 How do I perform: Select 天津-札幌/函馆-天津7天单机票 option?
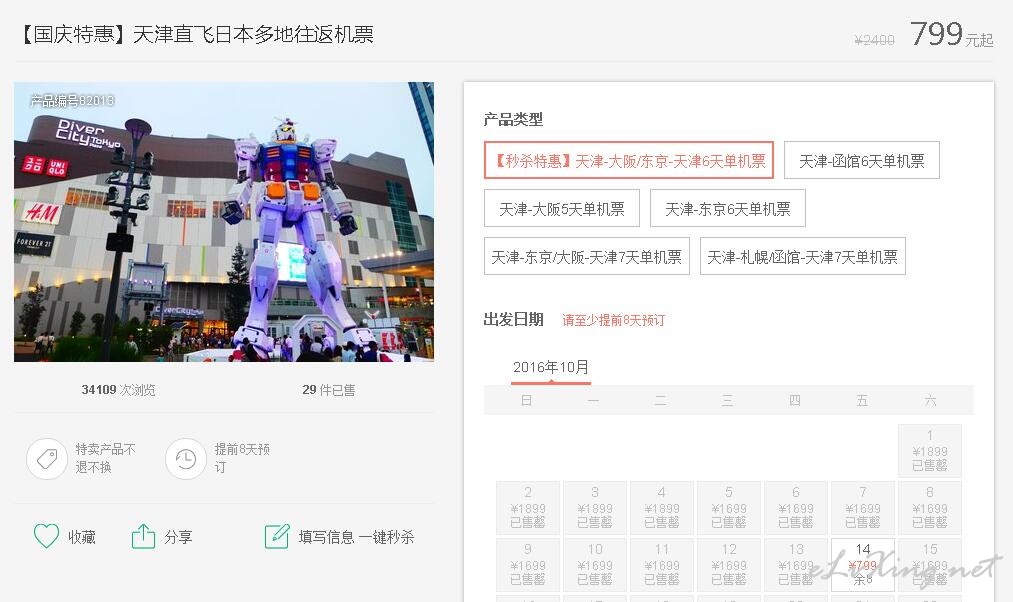click(802, 256)
